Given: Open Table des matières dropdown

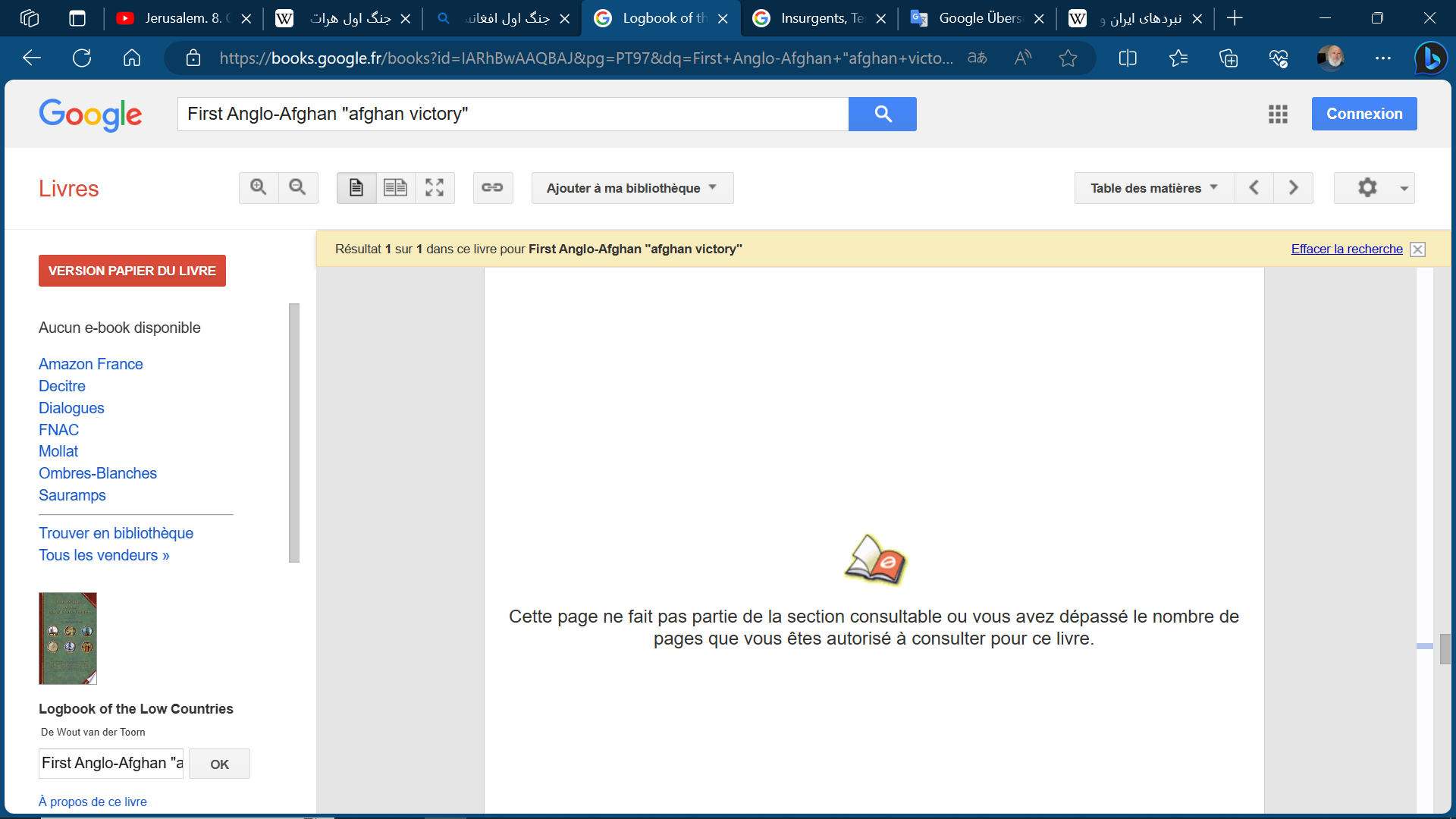Looking at the screenshot, I should 1153,187.
